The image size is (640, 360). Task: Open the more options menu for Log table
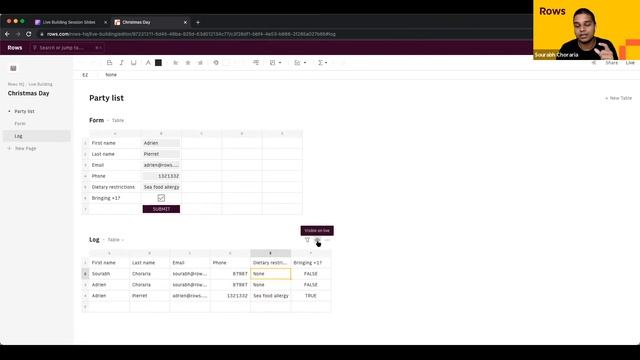click(x=327, y=240)
